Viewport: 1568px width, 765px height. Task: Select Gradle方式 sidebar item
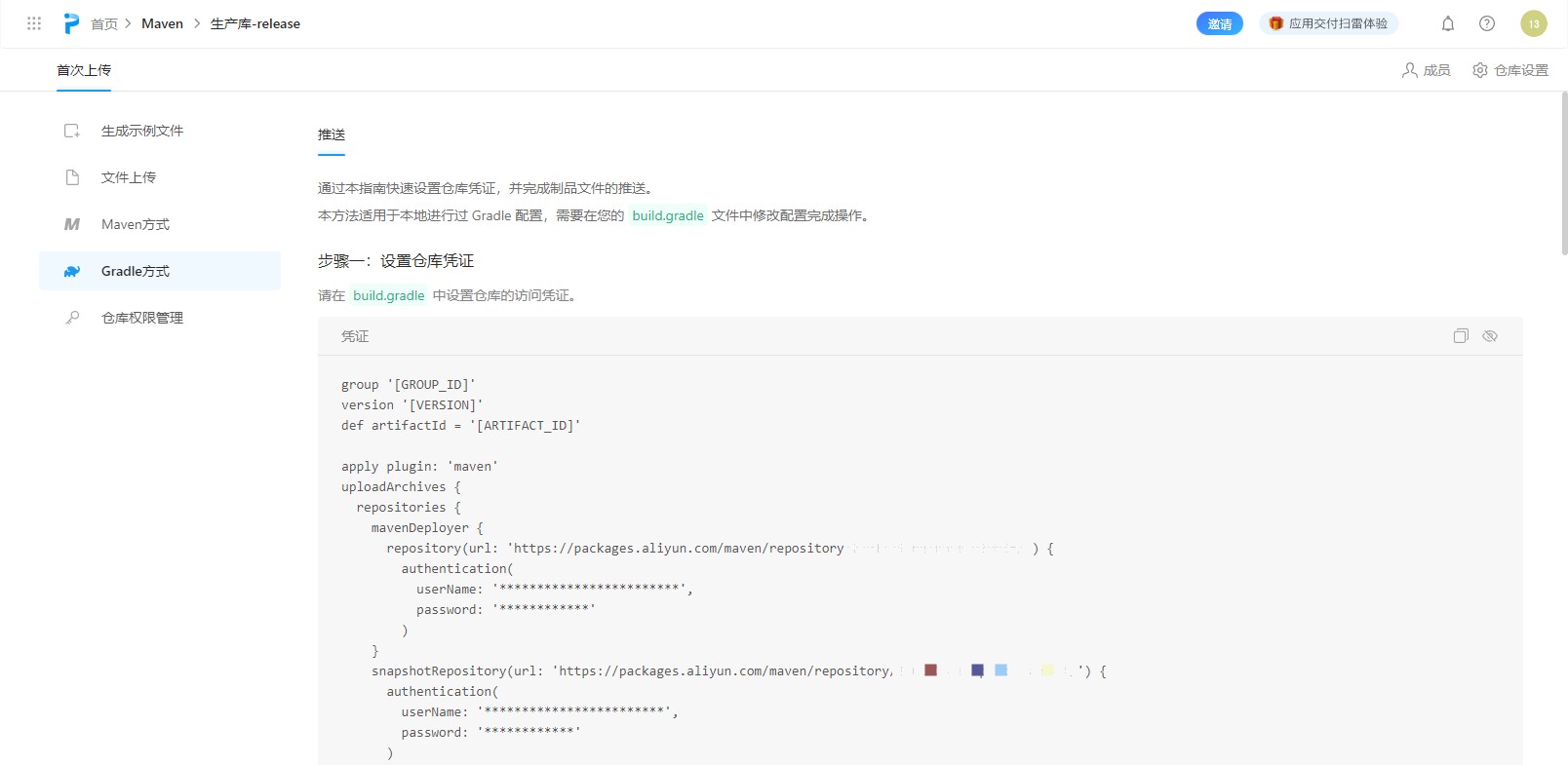click(x=160, y=271)
